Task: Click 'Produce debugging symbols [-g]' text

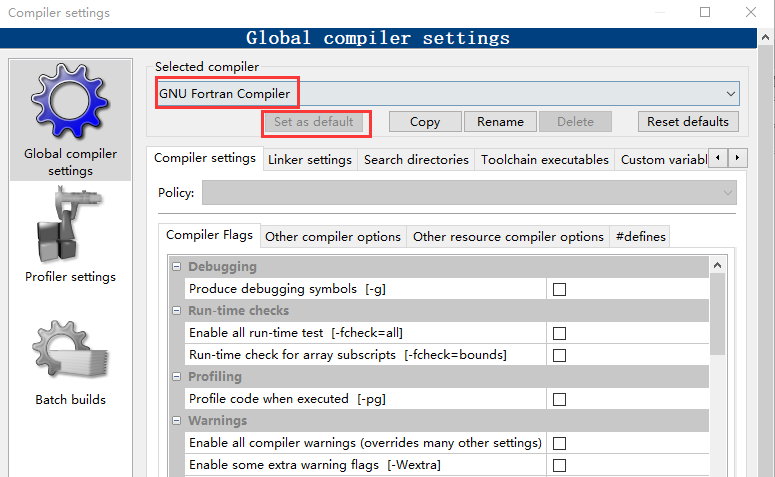Action: [287, 289]
